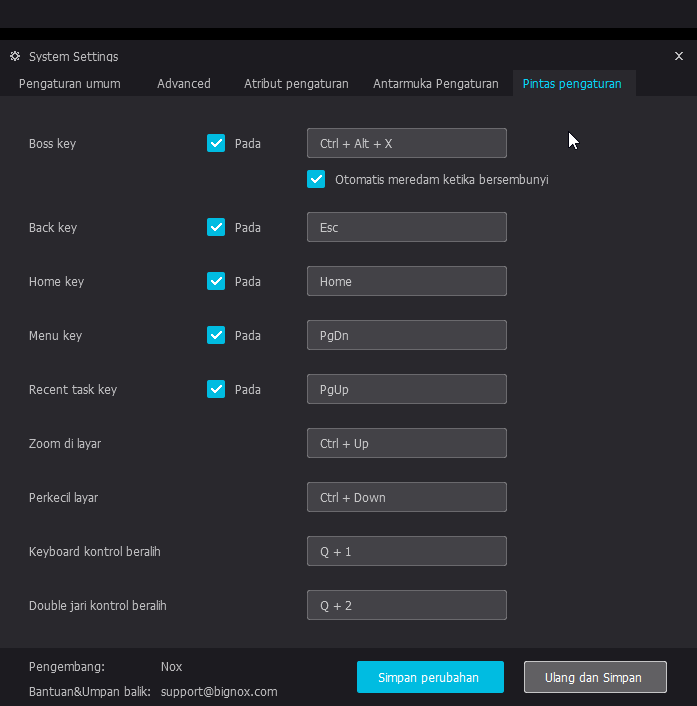
Task: Uncheck the Menu key checkbox
Action: 216,335
